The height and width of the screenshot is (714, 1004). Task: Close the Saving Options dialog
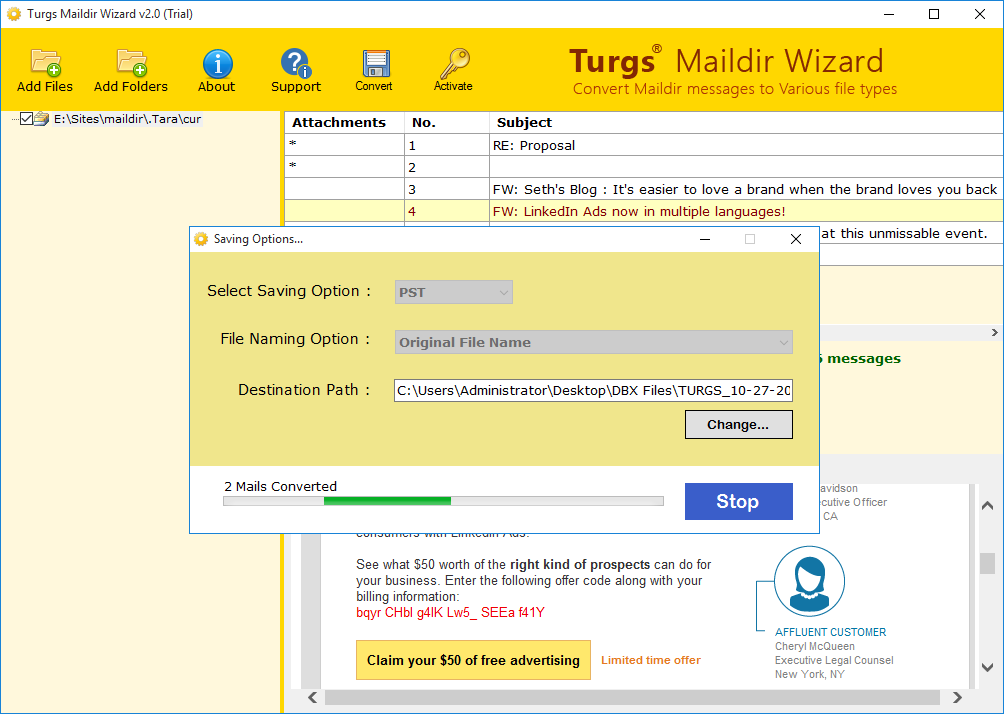pyautogui.click(x=796, y=239)
